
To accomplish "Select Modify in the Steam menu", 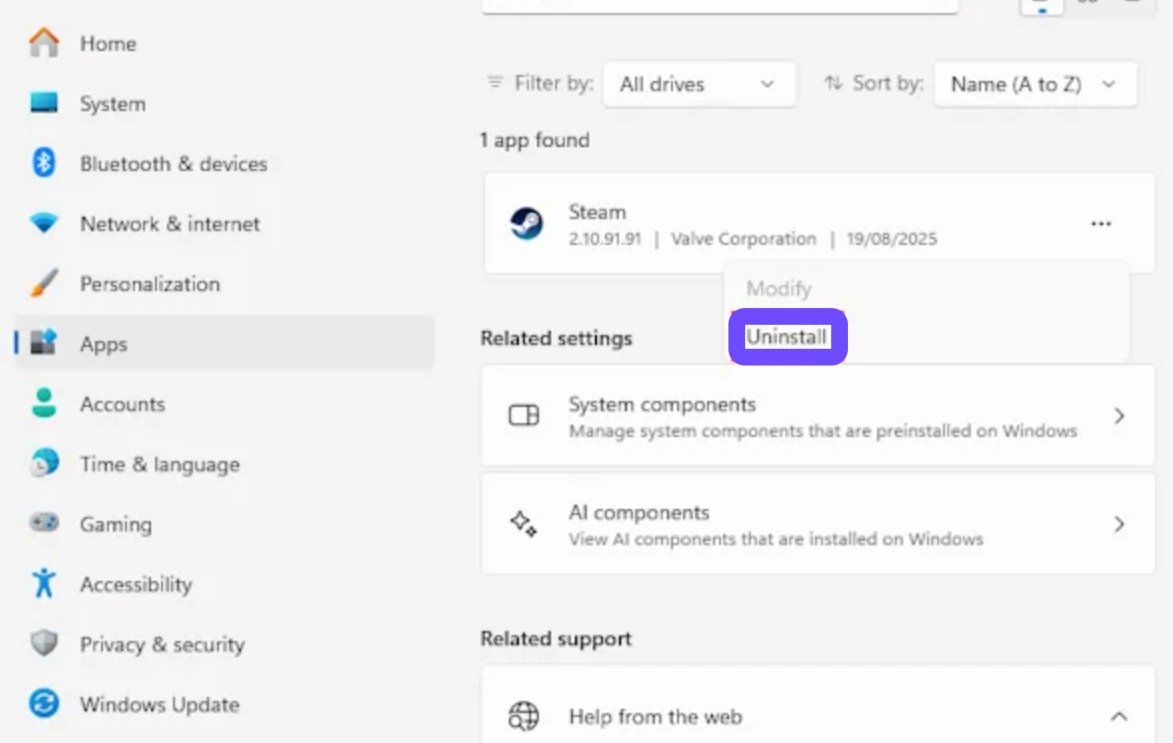I will click(778, 289).
